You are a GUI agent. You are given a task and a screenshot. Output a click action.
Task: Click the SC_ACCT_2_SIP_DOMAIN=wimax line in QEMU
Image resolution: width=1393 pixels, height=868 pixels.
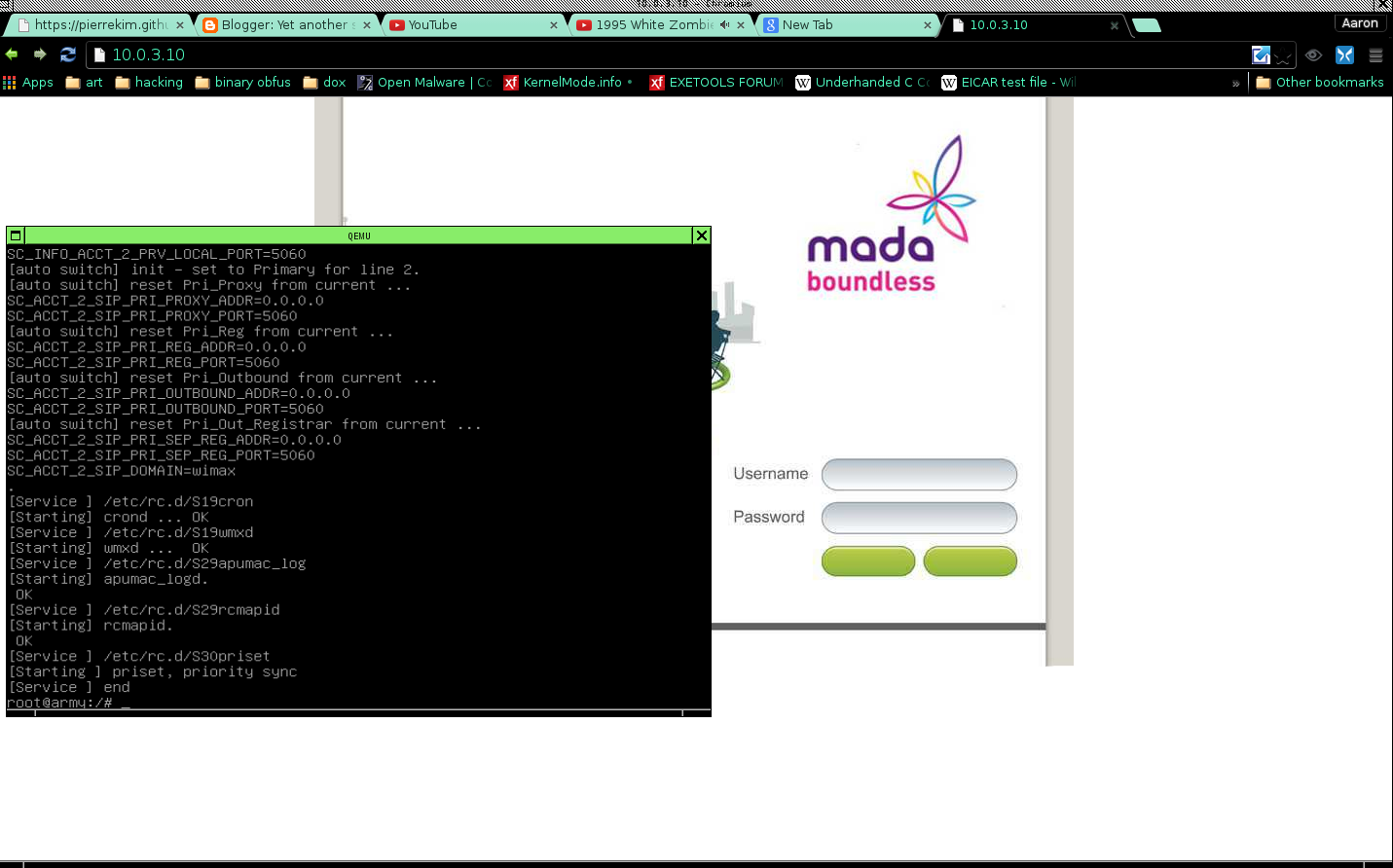[x=122, y=471]
